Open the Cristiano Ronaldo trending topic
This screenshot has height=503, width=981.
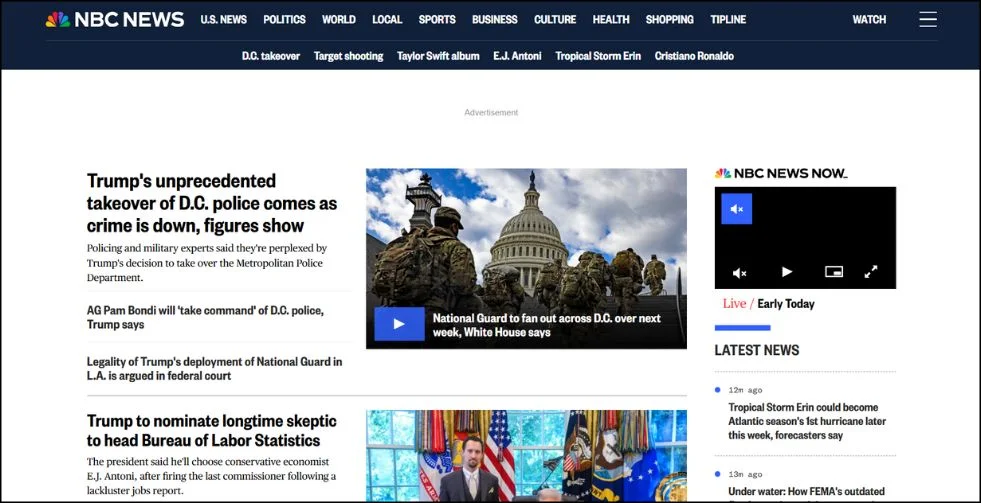click(x=694, y=56)
